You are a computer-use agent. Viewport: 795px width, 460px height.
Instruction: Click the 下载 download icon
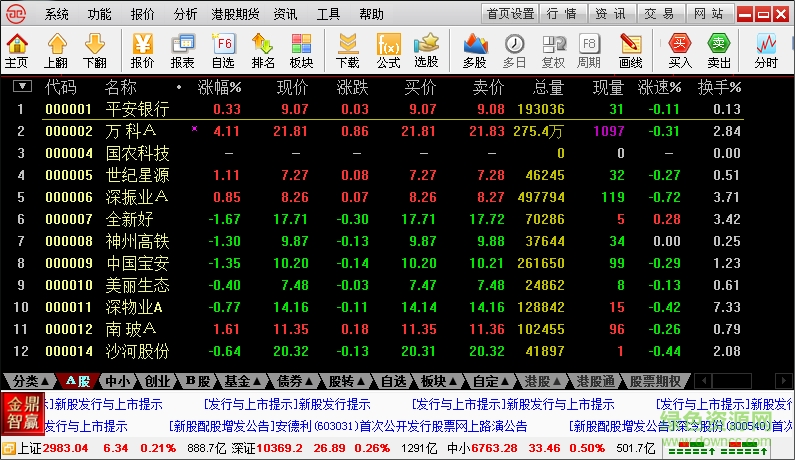(x=348, y=50)
